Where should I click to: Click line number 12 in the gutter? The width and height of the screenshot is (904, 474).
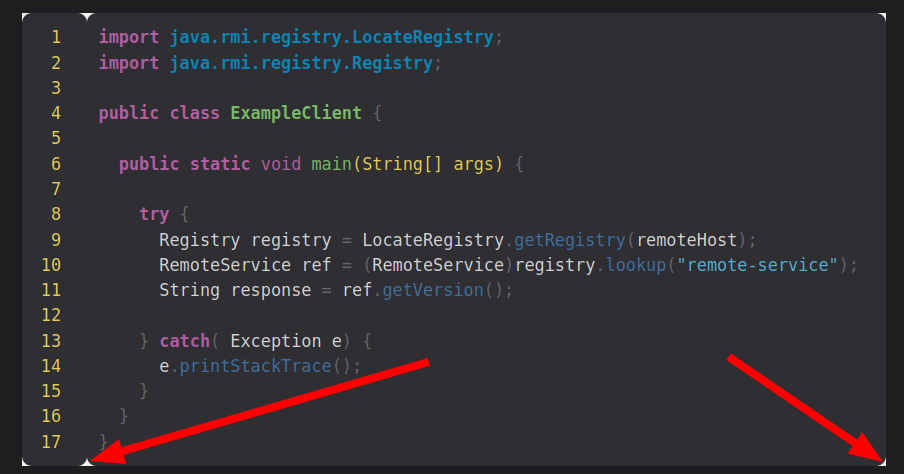pos(51,315)
